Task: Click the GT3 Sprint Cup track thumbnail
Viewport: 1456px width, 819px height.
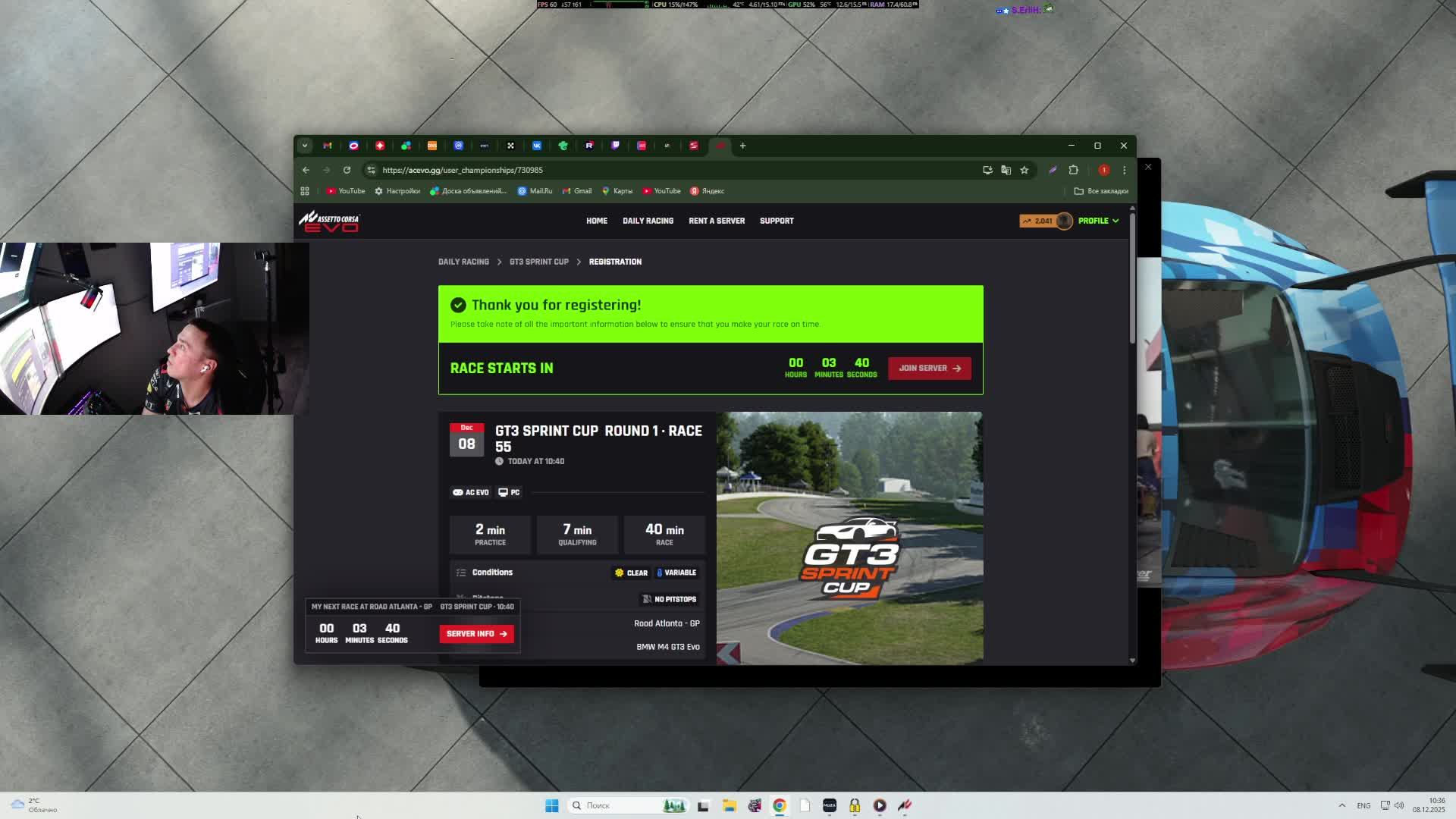Action: [x=849, y=537]
